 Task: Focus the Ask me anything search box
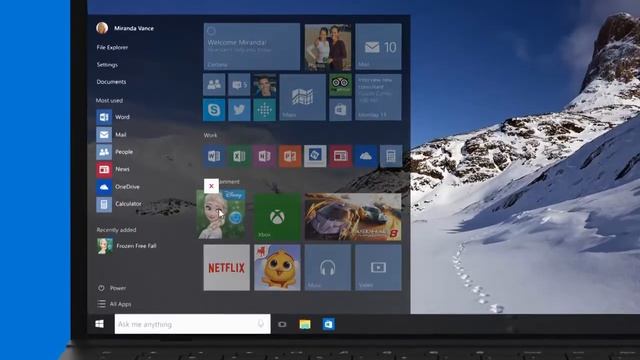pyautogui.click(x=192, y=324)
